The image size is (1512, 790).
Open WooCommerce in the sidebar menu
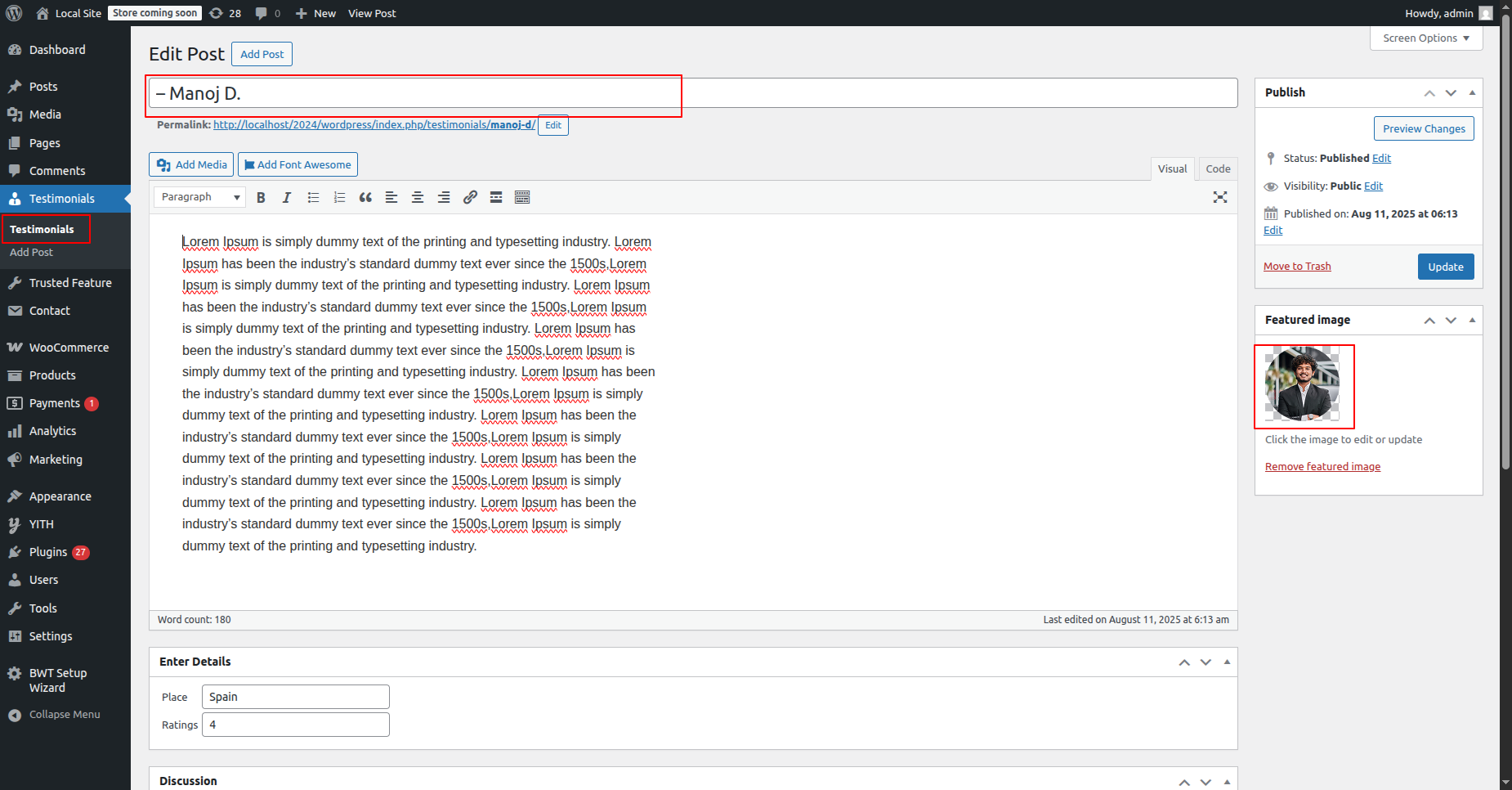tap(69, 348)
